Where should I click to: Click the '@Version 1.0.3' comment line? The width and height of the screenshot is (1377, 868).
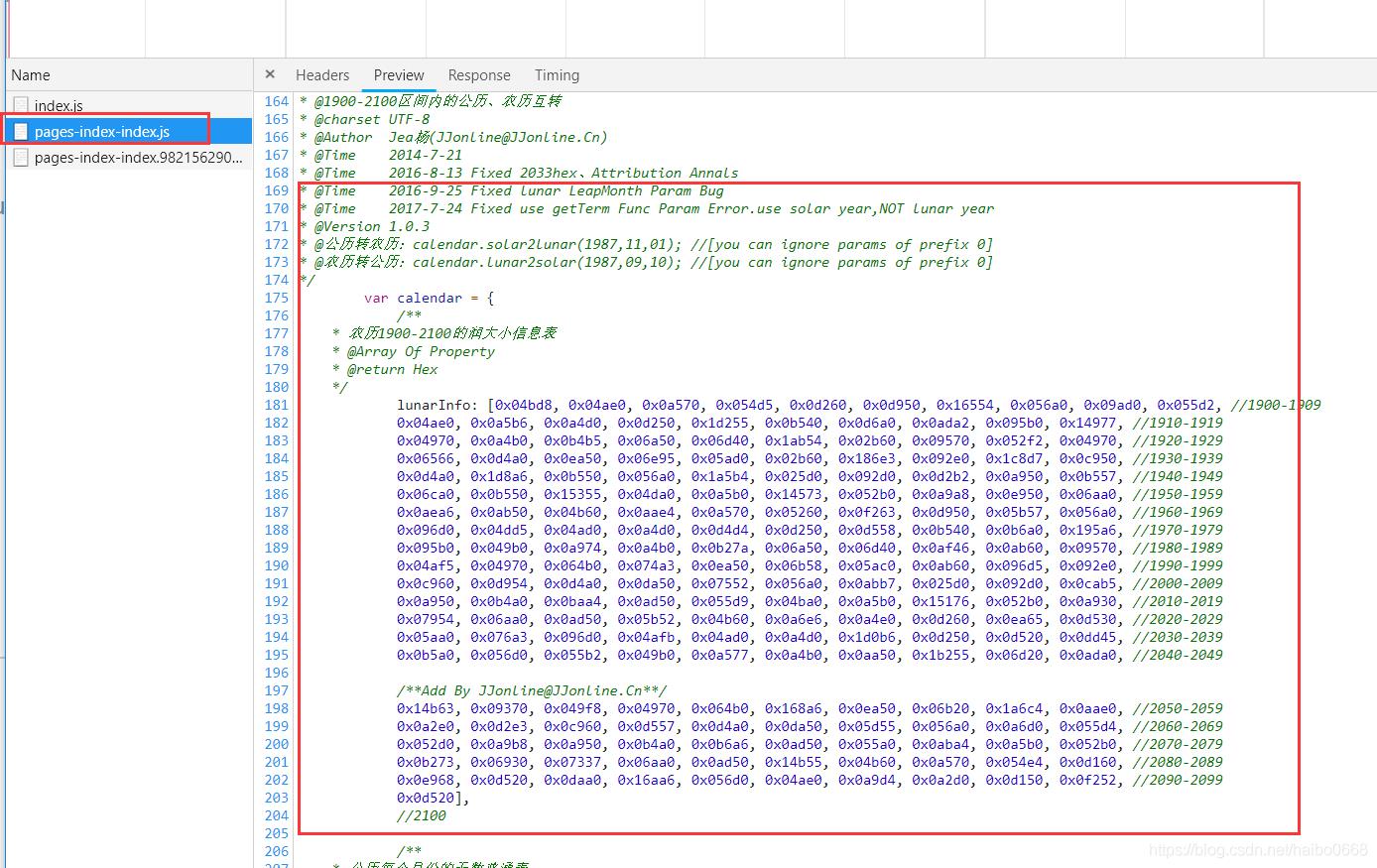coord(365,226)
